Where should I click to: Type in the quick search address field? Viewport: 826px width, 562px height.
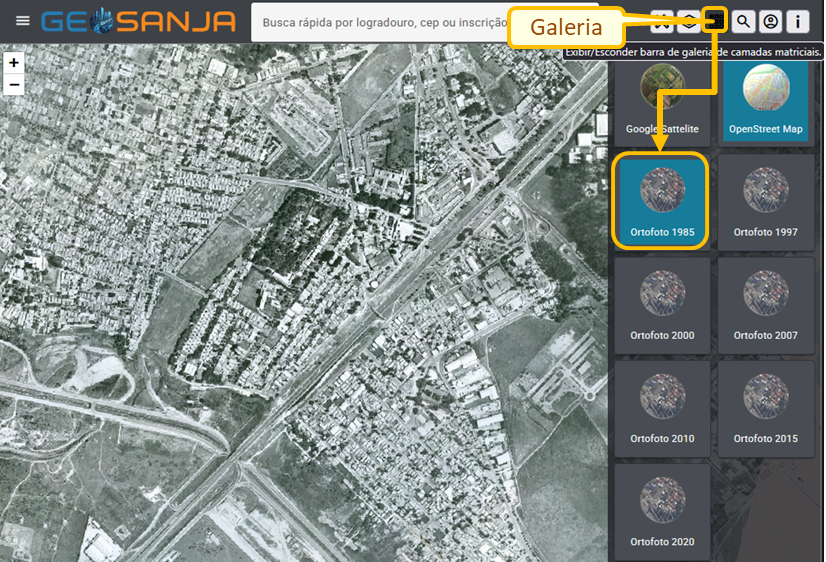click(380, 22)
